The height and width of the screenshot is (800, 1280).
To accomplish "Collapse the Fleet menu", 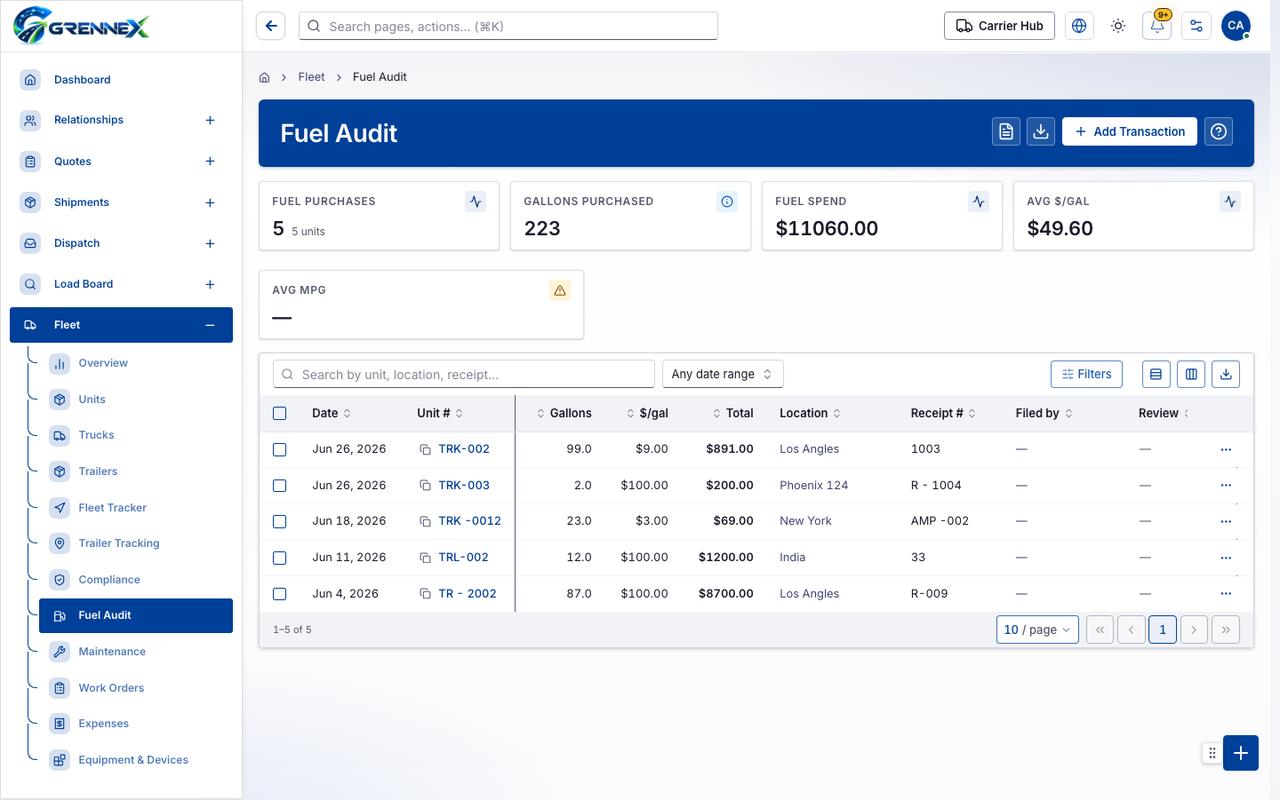I will pyautogui.click(x=210, y=325).
